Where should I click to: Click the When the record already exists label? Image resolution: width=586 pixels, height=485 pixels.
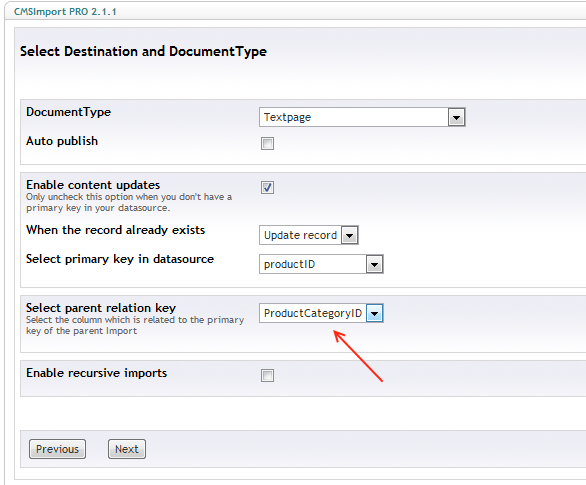coord(115,230)
